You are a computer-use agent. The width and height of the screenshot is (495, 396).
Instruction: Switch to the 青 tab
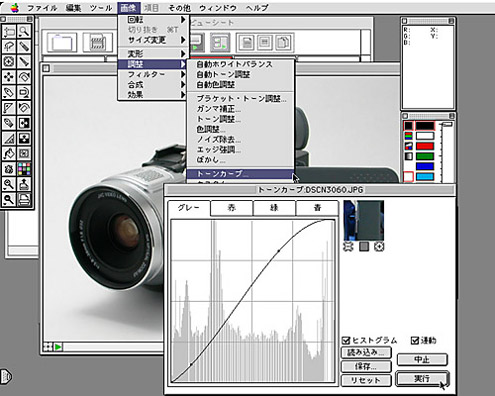coord(317,208)
